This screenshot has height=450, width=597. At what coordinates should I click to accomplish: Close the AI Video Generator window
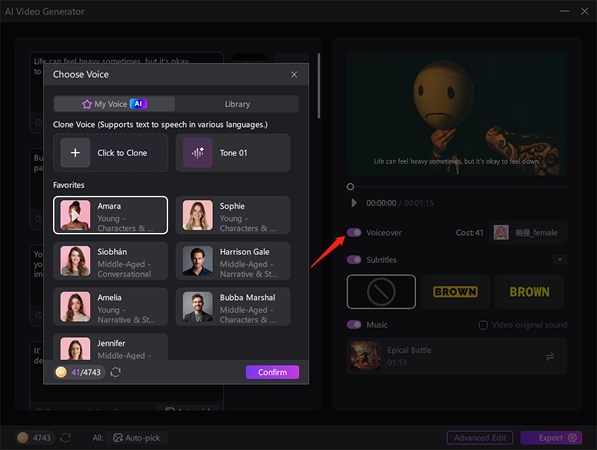coord(584,11)
